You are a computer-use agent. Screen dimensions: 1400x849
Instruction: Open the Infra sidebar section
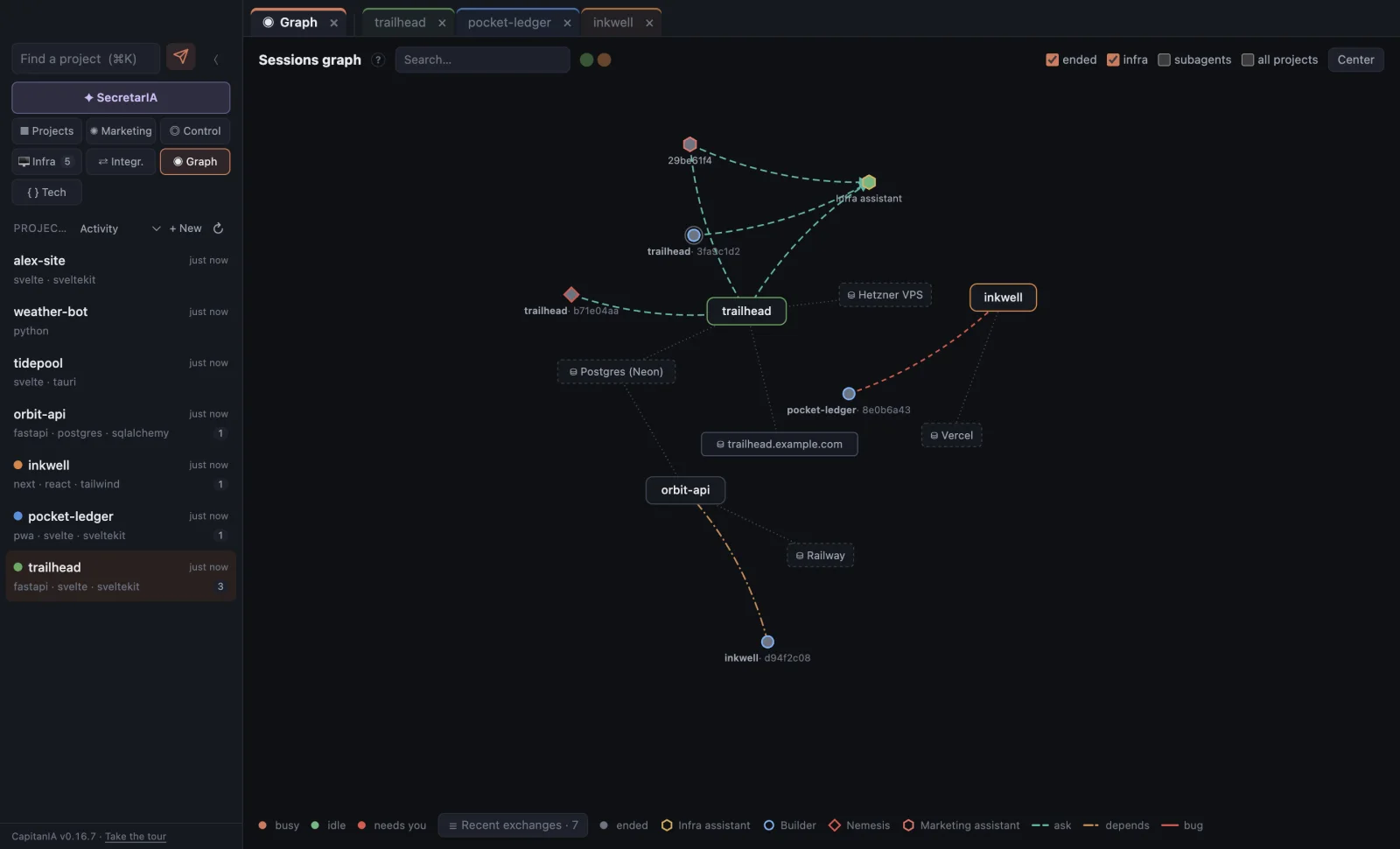(46, 162)
